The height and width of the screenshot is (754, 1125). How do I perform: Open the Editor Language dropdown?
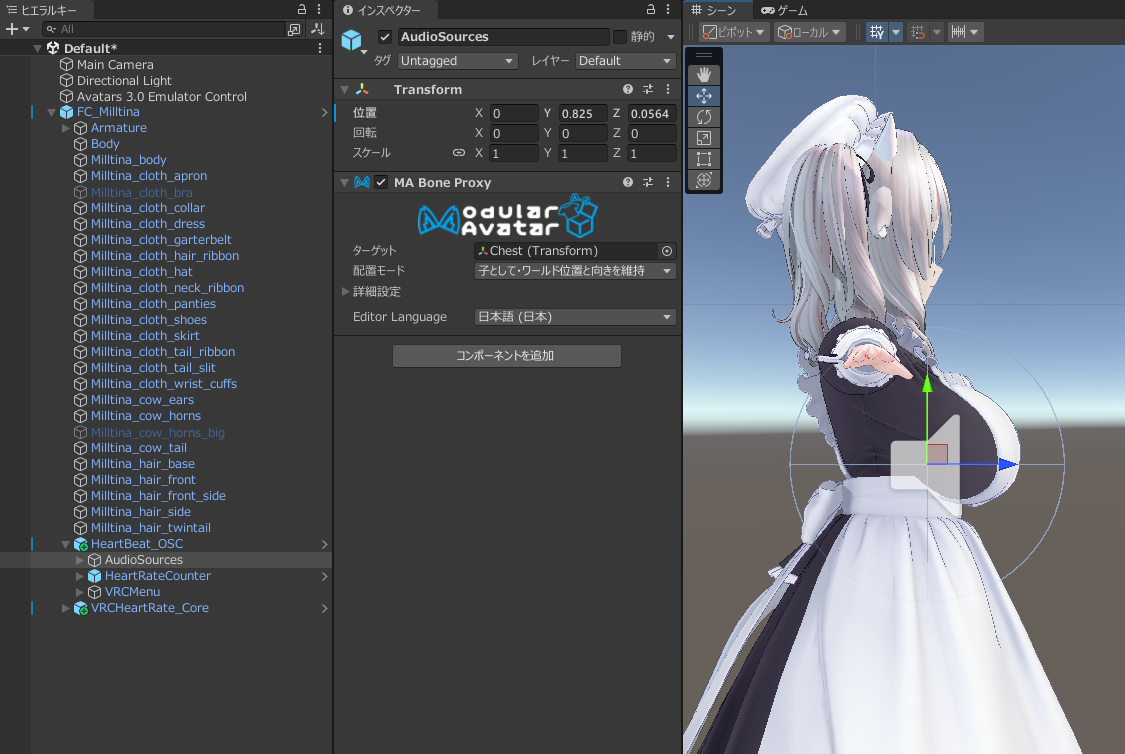pos(575,316)
